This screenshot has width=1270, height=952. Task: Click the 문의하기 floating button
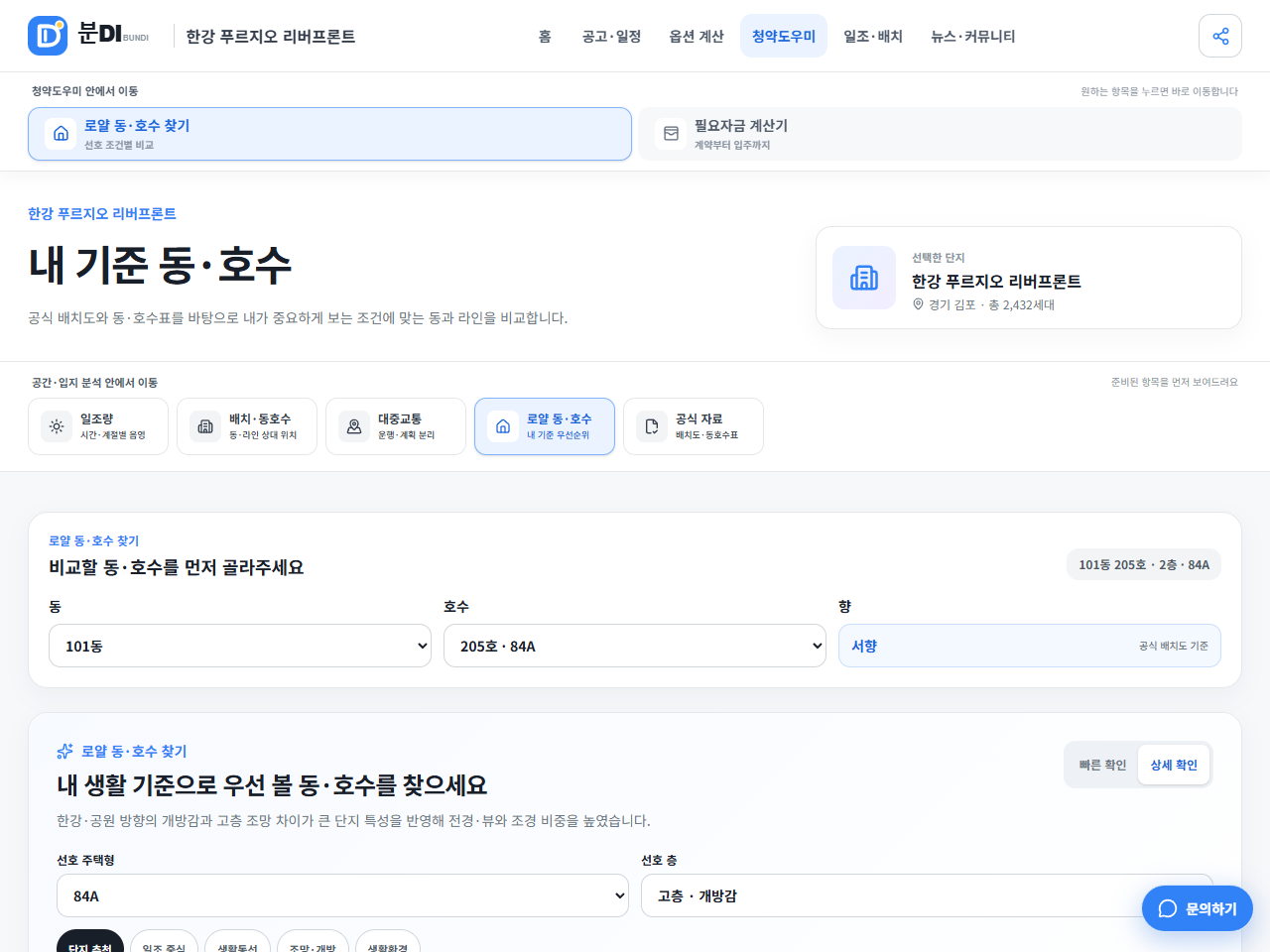tap(1198, 908)
